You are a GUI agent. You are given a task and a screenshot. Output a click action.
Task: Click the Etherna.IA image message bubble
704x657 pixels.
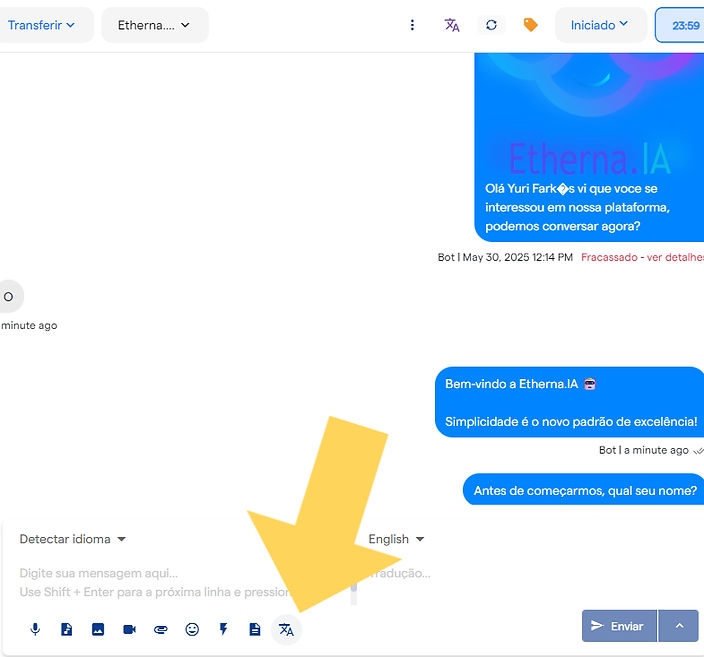point(589,147)
